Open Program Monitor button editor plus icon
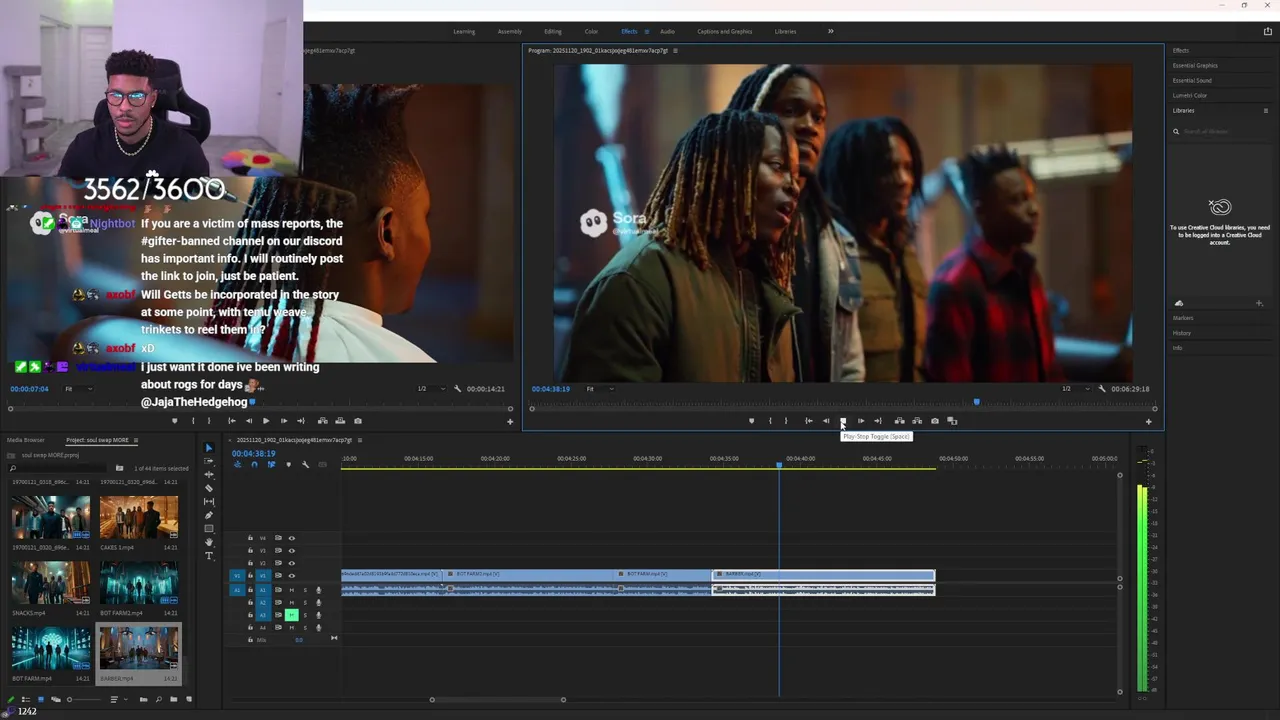This screenshot has width=1280, height=720. click(x=1148, y=421)
